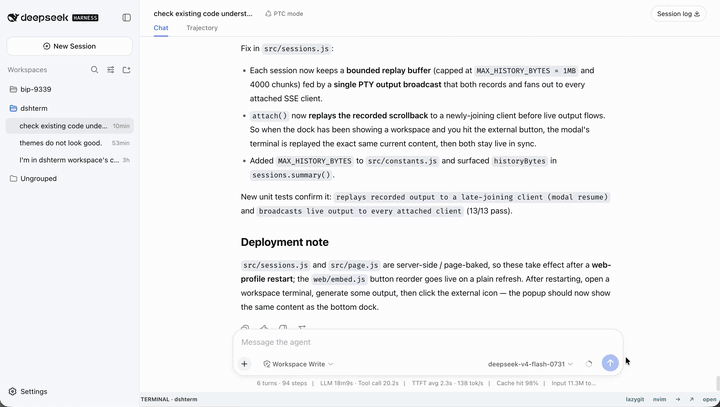
Task: Download the Session log
Action: click(x=678, y=14)
